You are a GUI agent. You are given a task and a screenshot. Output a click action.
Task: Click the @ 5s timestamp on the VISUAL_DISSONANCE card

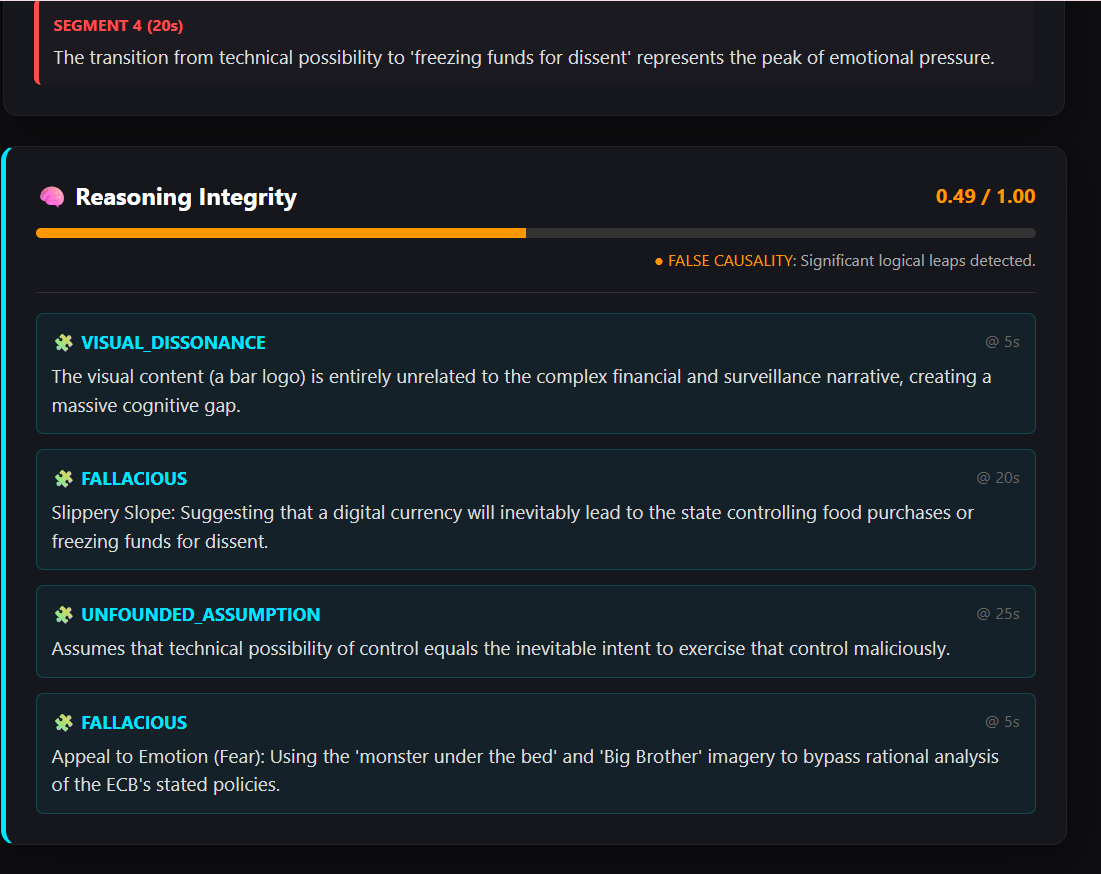coord(1002,342)
